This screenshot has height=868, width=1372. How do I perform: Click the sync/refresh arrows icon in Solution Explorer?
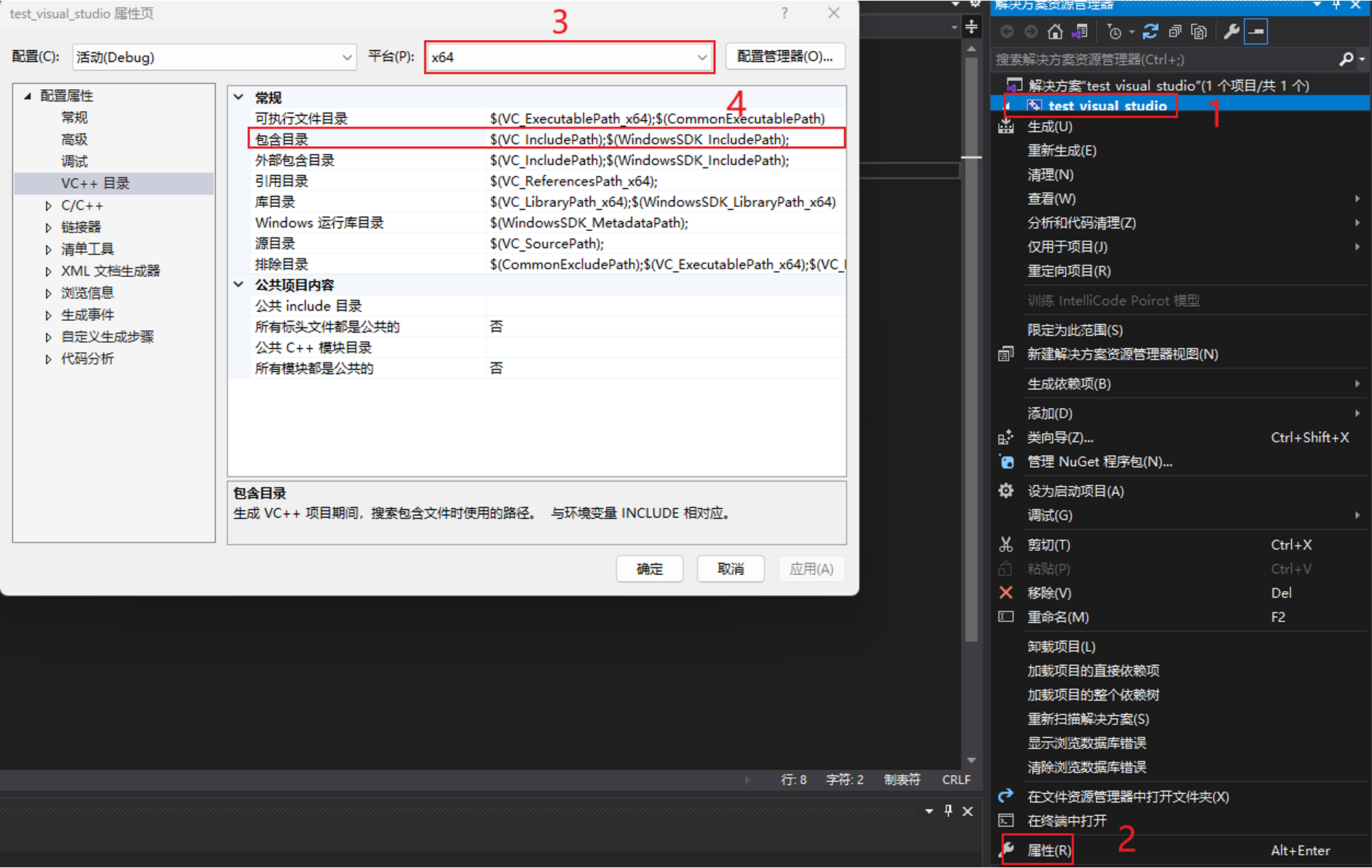click(1151, 31)
